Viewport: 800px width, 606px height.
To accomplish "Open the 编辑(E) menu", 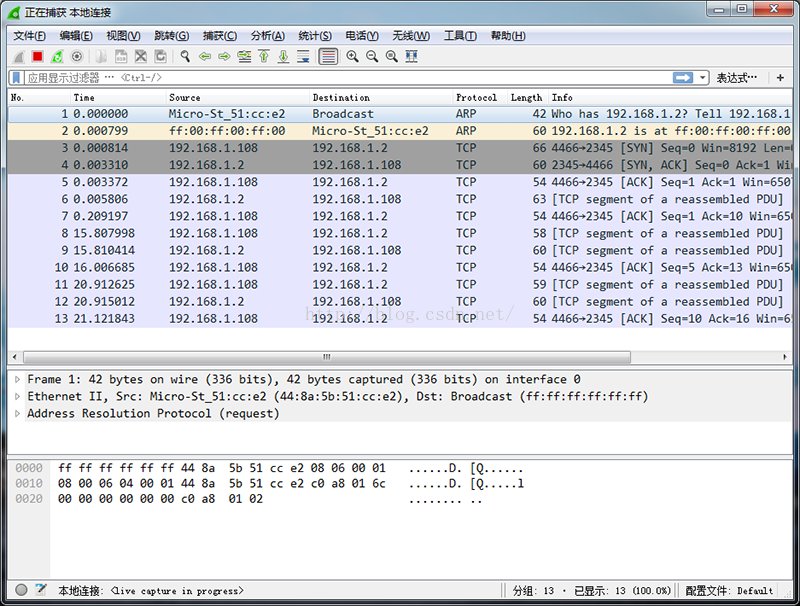I will point(76,36).
